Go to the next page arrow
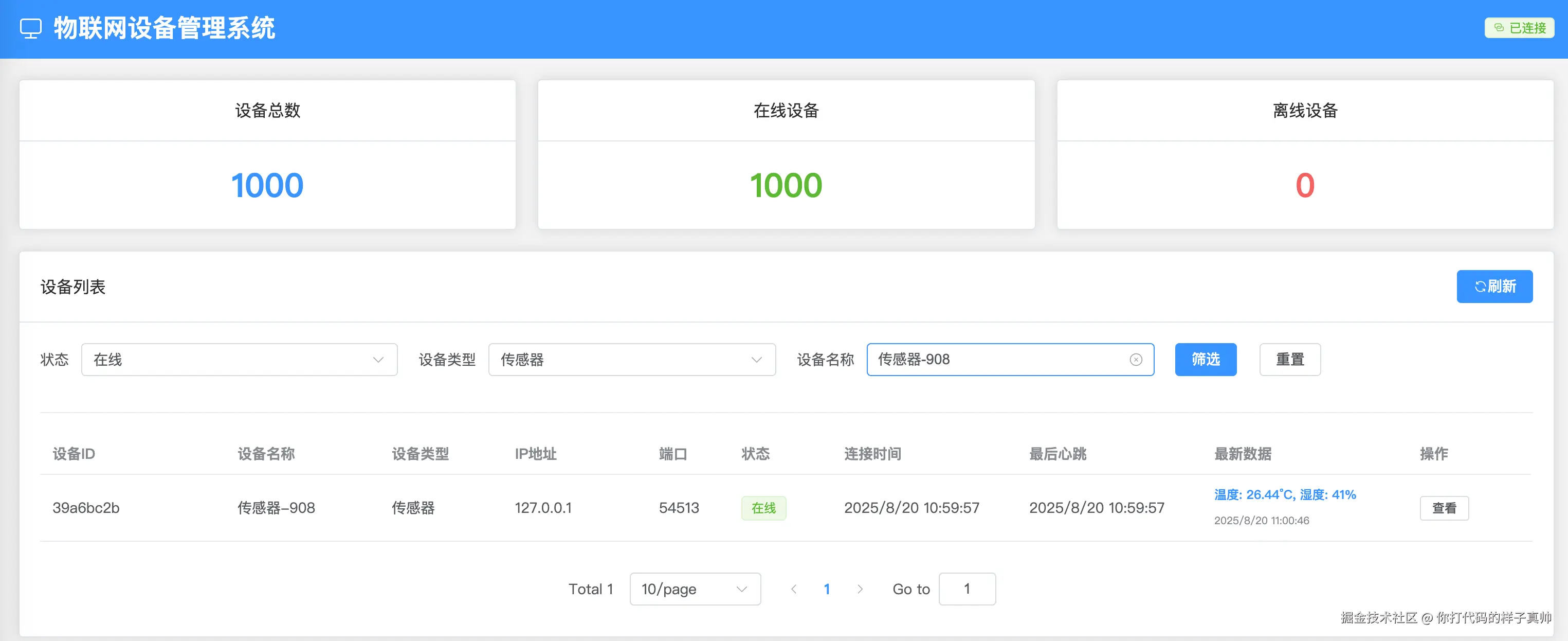Screen dimensions: 1568x641 pyautogui.click(x=860, y=589)
